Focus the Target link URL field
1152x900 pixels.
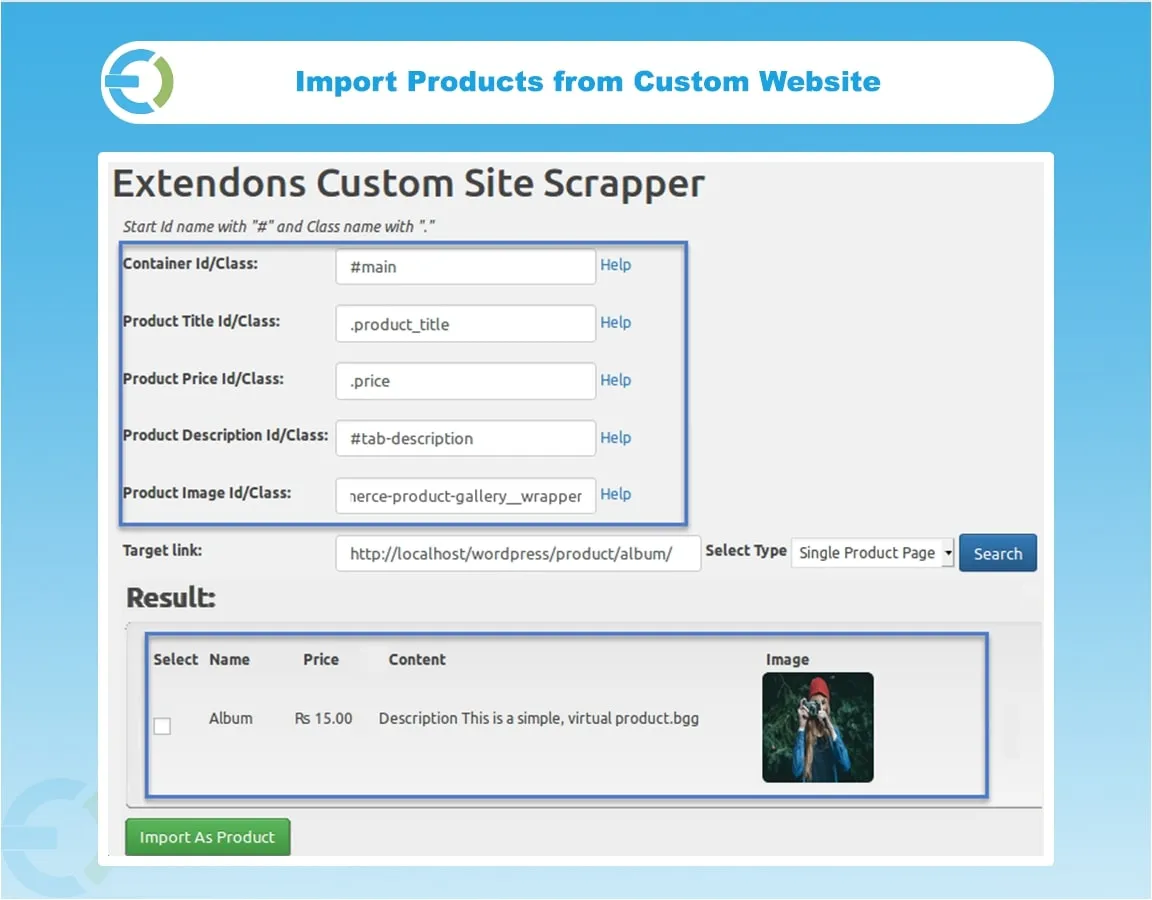[x=518, y=553]
